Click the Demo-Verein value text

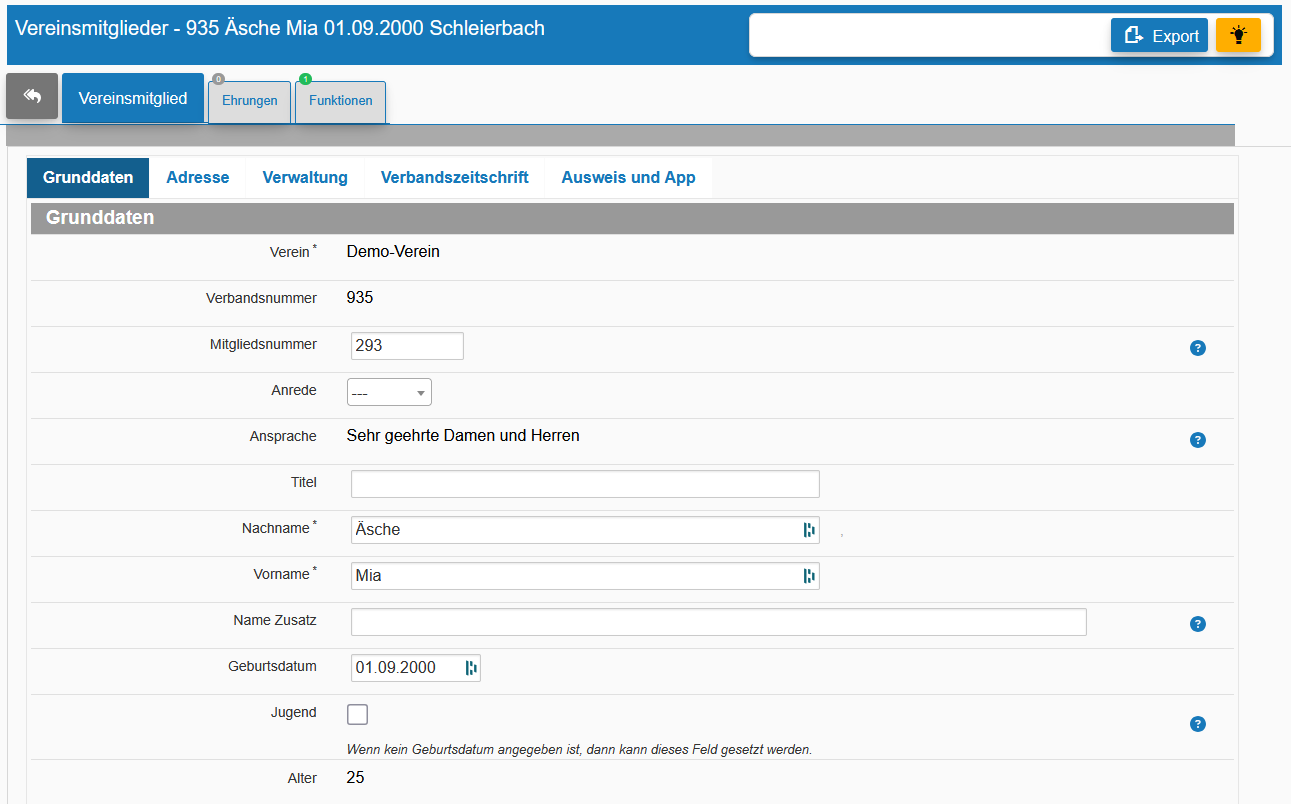pyautogui.click(x=393, y=251)
